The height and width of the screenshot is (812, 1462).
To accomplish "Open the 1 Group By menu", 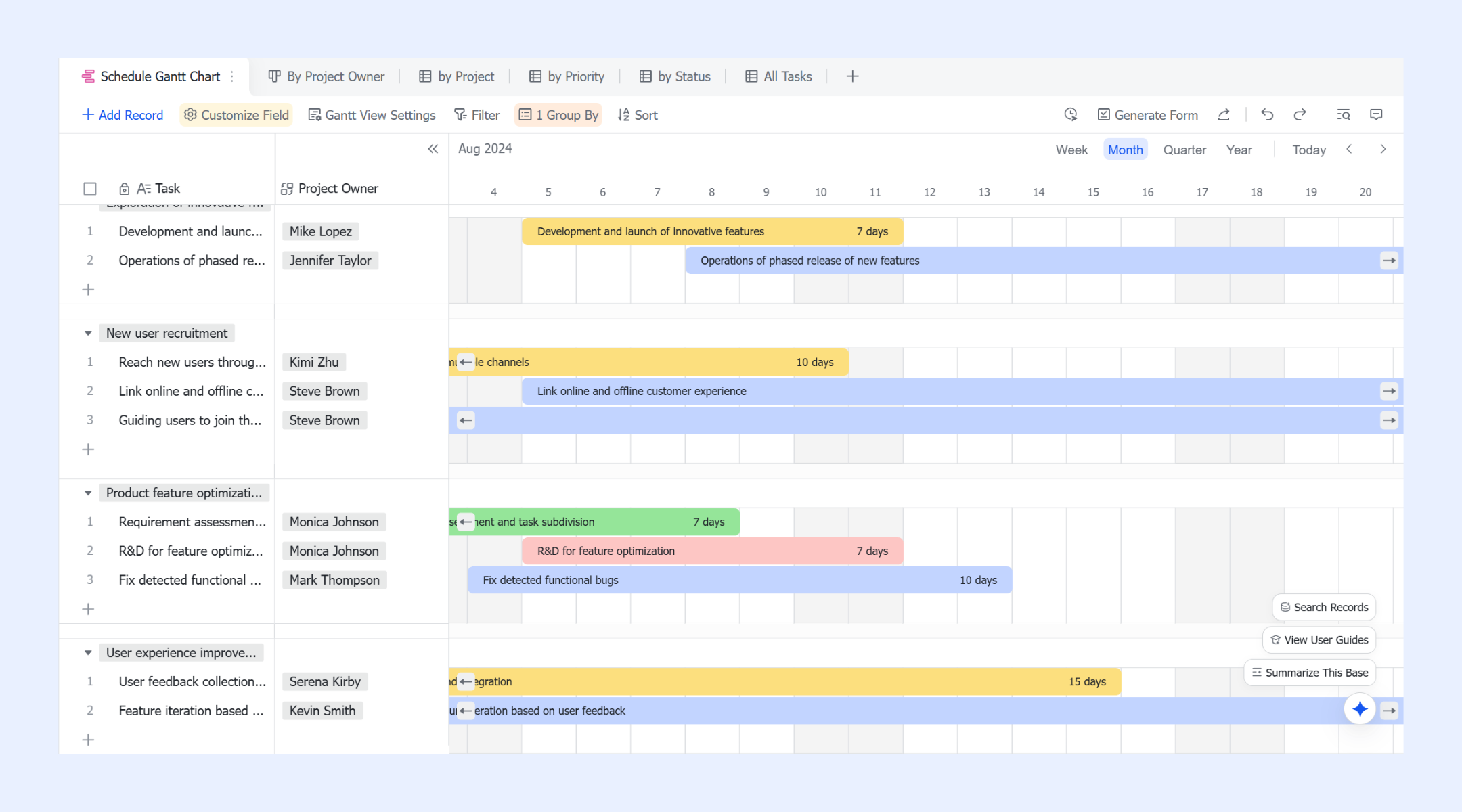I will (x=558, y=115).
